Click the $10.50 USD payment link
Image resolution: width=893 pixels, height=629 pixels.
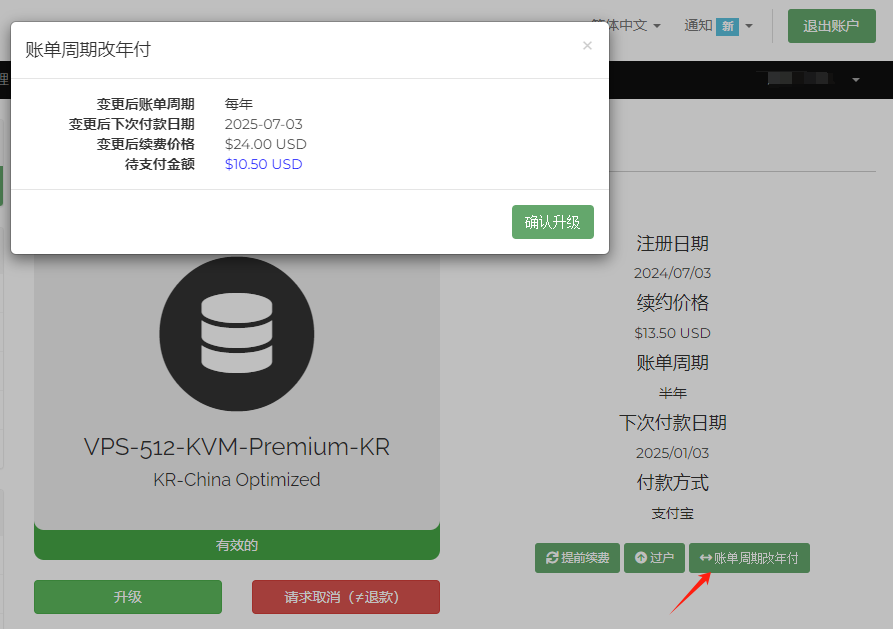263,164
